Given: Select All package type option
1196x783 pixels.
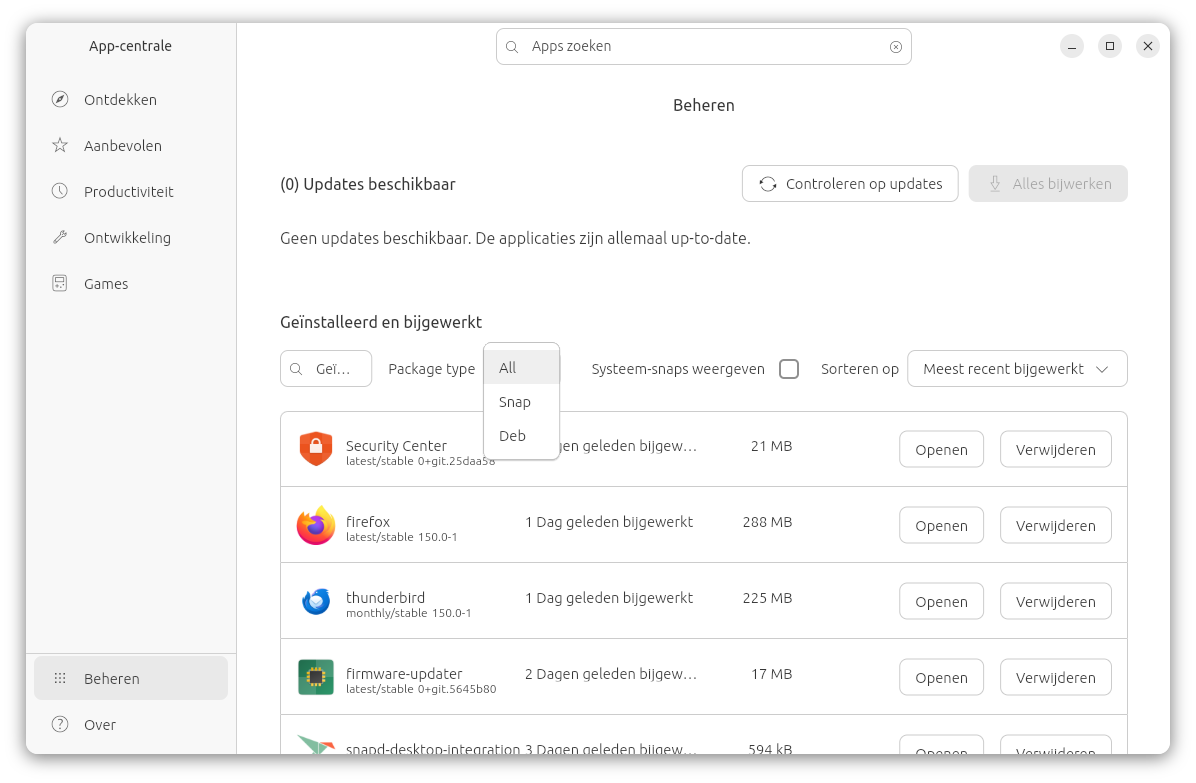Looking at the screenshot, I should click(x=508, y=368).
